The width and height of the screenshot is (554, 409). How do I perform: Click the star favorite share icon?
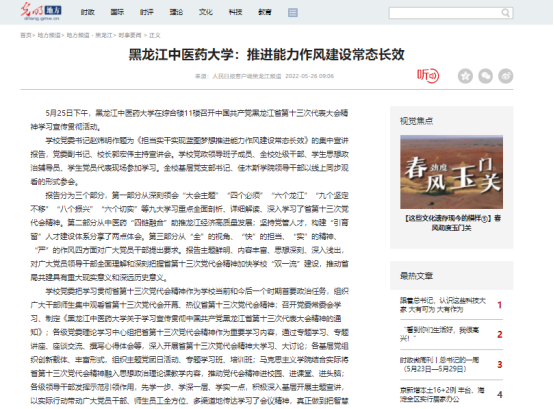tap(465, 76)
